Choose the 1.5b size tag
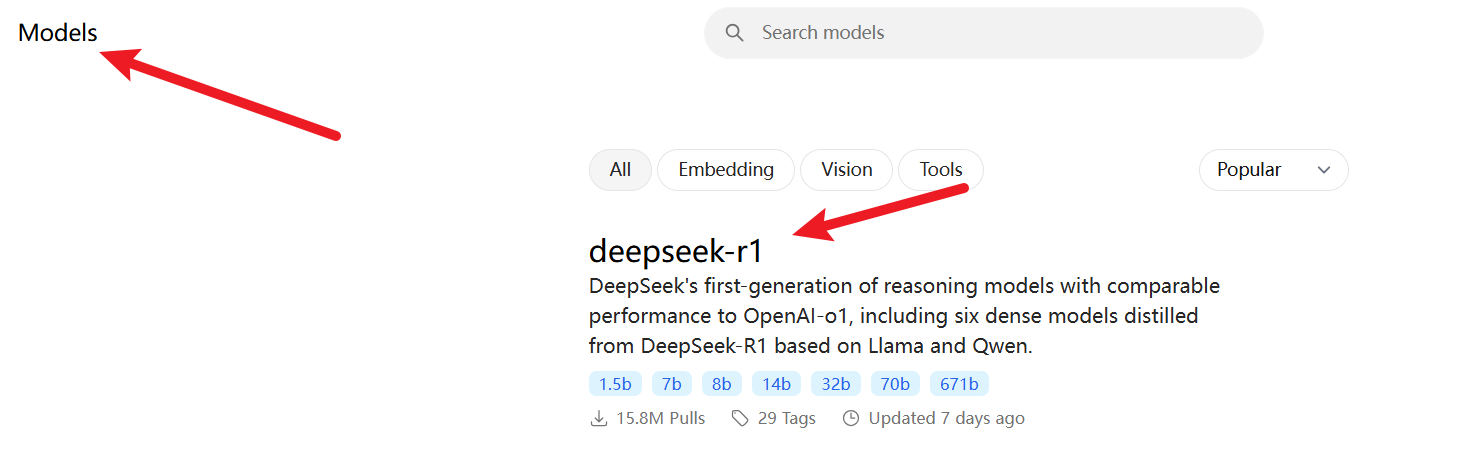Screen dimensions: 1474x465 pyautogui.click(x=615, y=384)
